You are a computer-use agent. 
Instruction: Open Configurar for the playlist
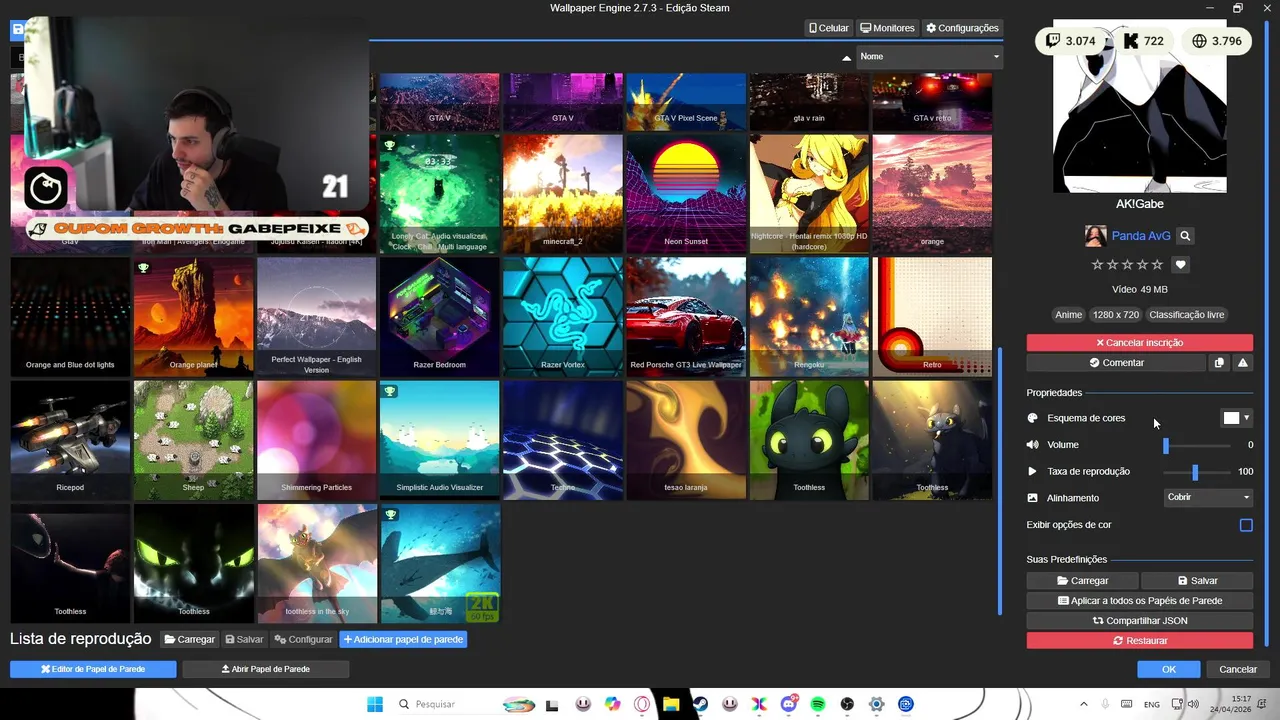(x=304, y=639)
